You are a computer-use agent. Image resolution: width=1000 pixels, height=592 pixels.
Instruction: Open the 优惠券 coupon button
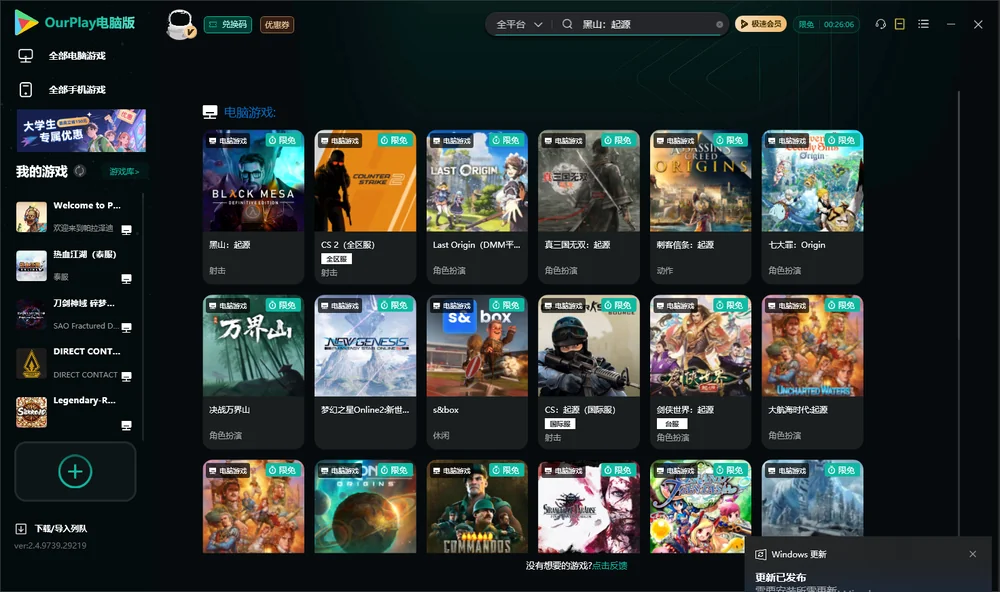(277, 24)
